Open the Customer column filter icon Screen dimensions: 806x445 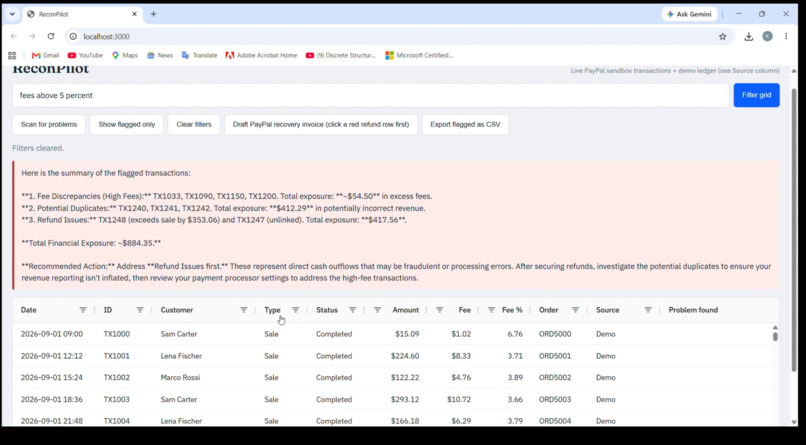pos(244,310)
